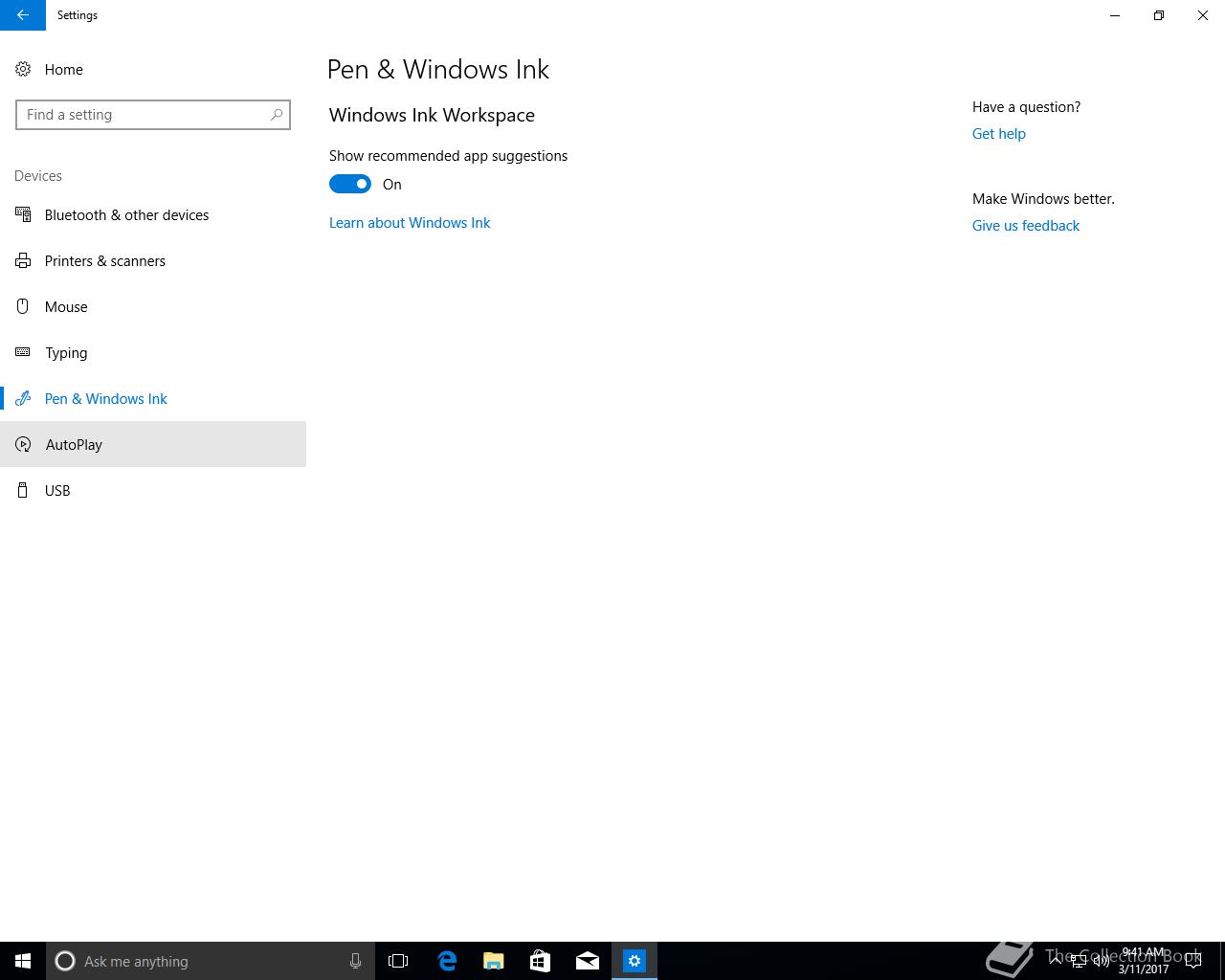This screenshot has width=1225, height=980.
Task: Open the Windows Start menu
Action: [x=23, y=961]
